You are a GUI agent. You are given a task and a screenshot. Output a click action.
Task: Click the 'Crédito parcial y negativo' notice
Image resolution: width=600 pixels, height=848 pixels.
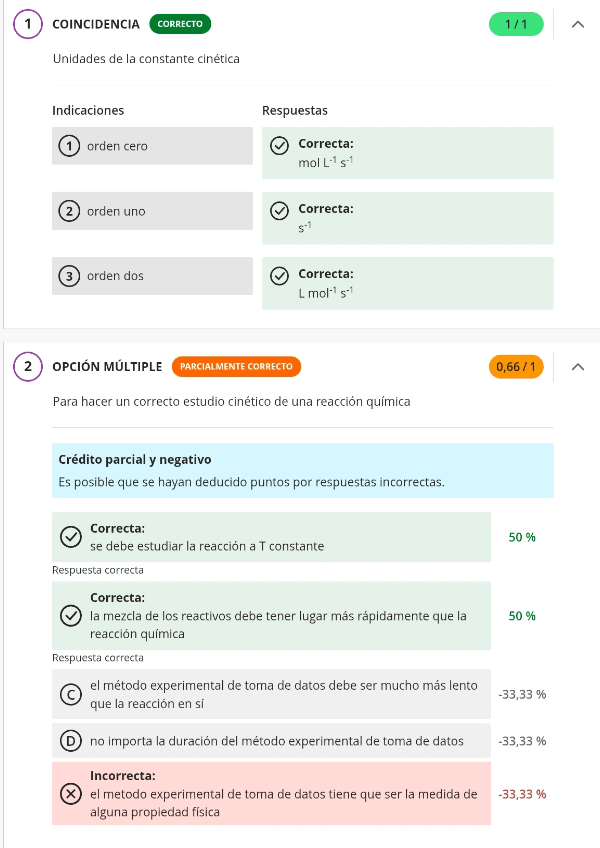302,471
